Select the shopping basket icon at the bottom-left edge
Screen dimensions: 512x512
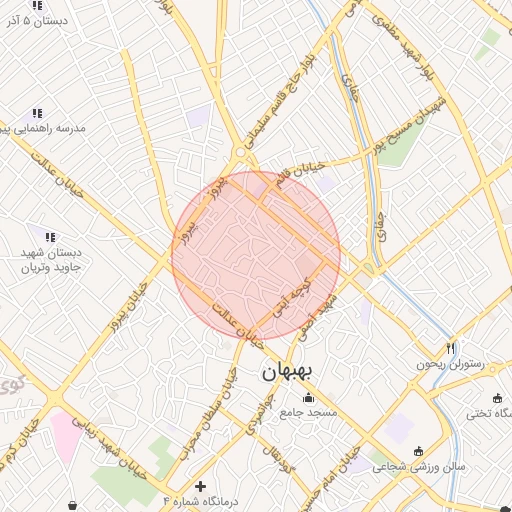[x=73, y=506]
